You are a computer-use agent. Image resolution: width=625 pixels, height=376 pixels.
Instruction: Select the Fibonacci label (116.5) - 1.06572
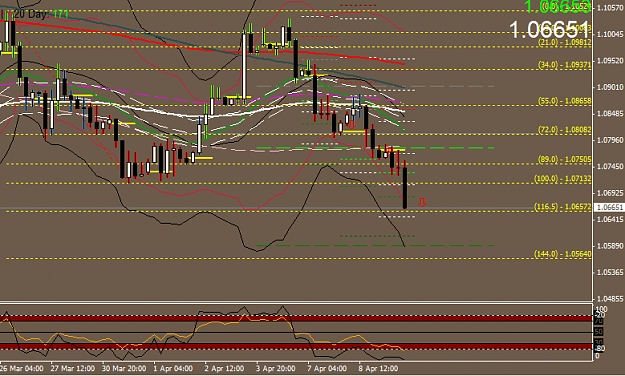(563, 207)
